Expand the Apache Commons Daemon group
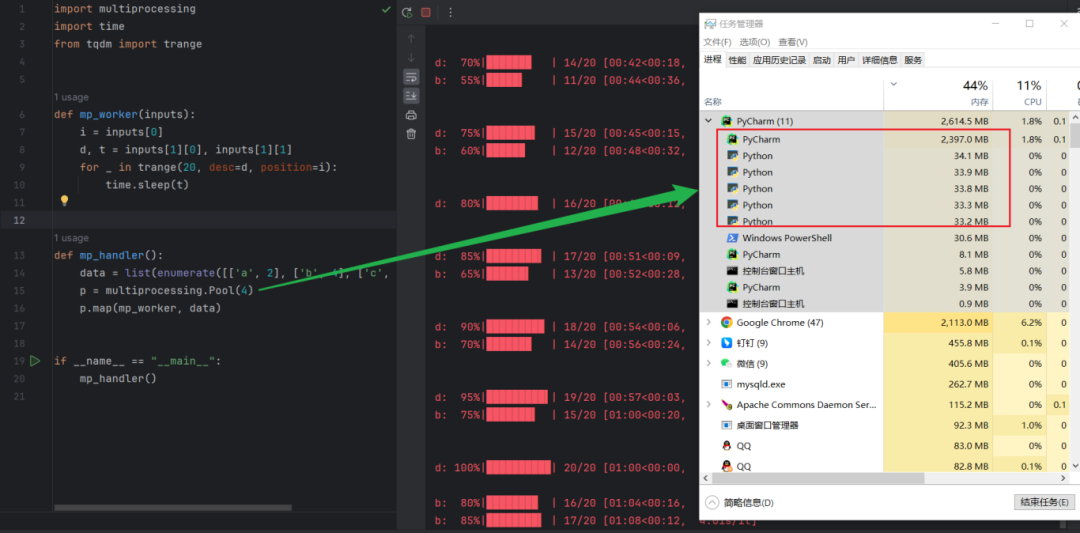Image resolution: width=1080 pixels, height=533 pixels. [x=708, y=405]
